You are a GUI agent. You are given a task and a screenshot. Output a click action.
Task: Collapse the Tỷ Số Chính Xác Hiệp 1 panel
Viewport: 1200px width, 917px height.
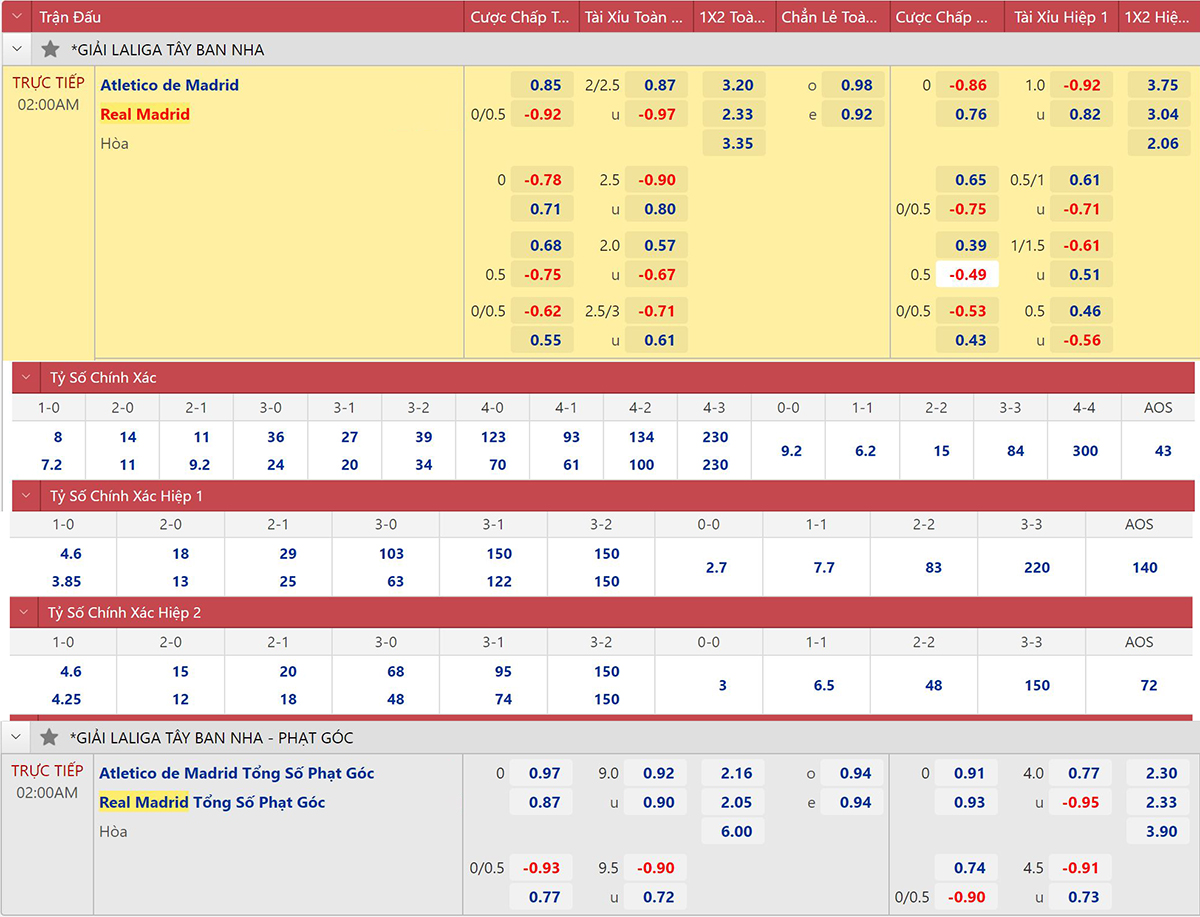pyautogui.click(x=28, y=496)
